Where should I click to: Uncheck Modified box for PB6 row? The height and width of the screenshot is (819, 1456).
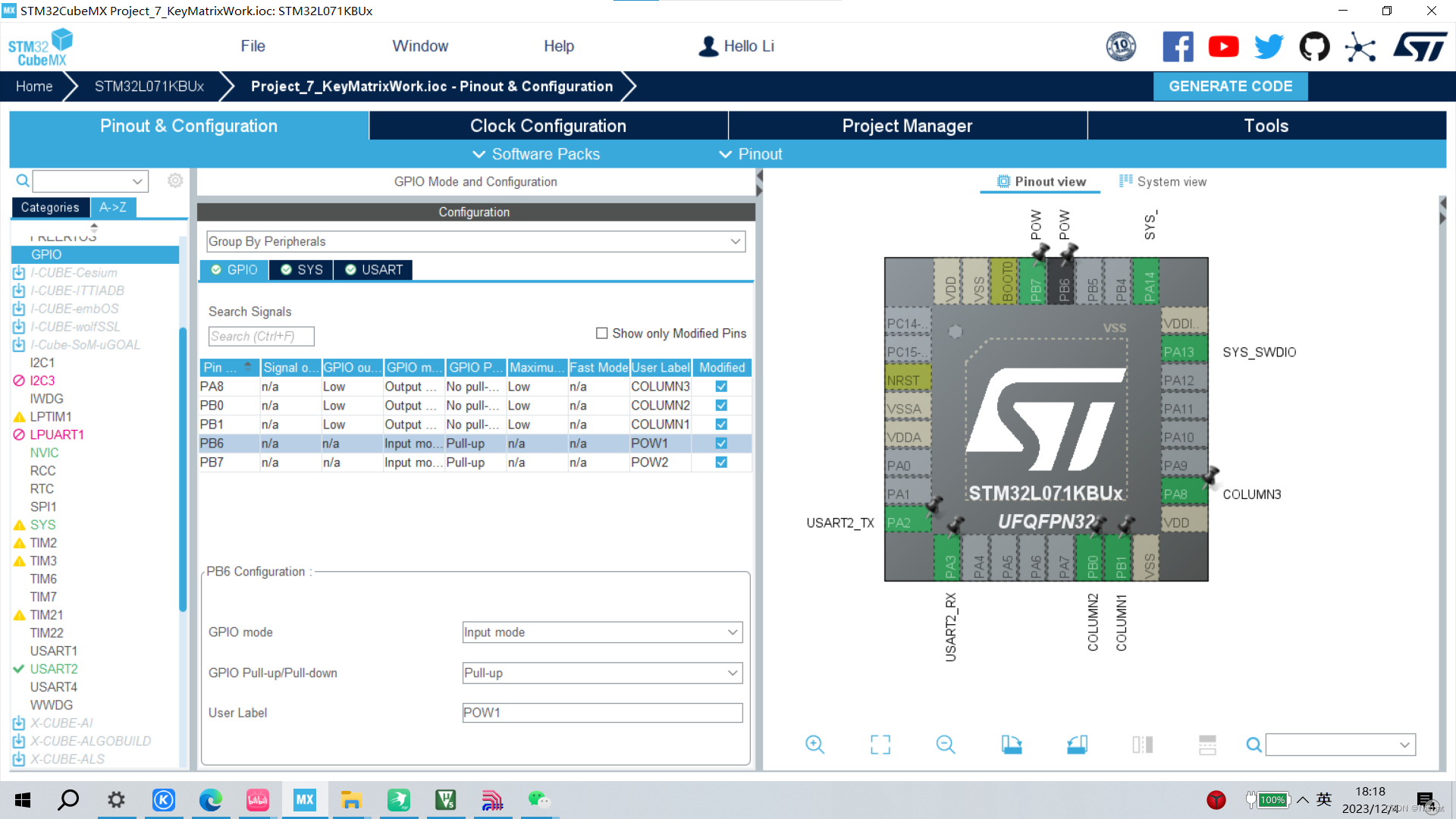(x=721, y=444)
